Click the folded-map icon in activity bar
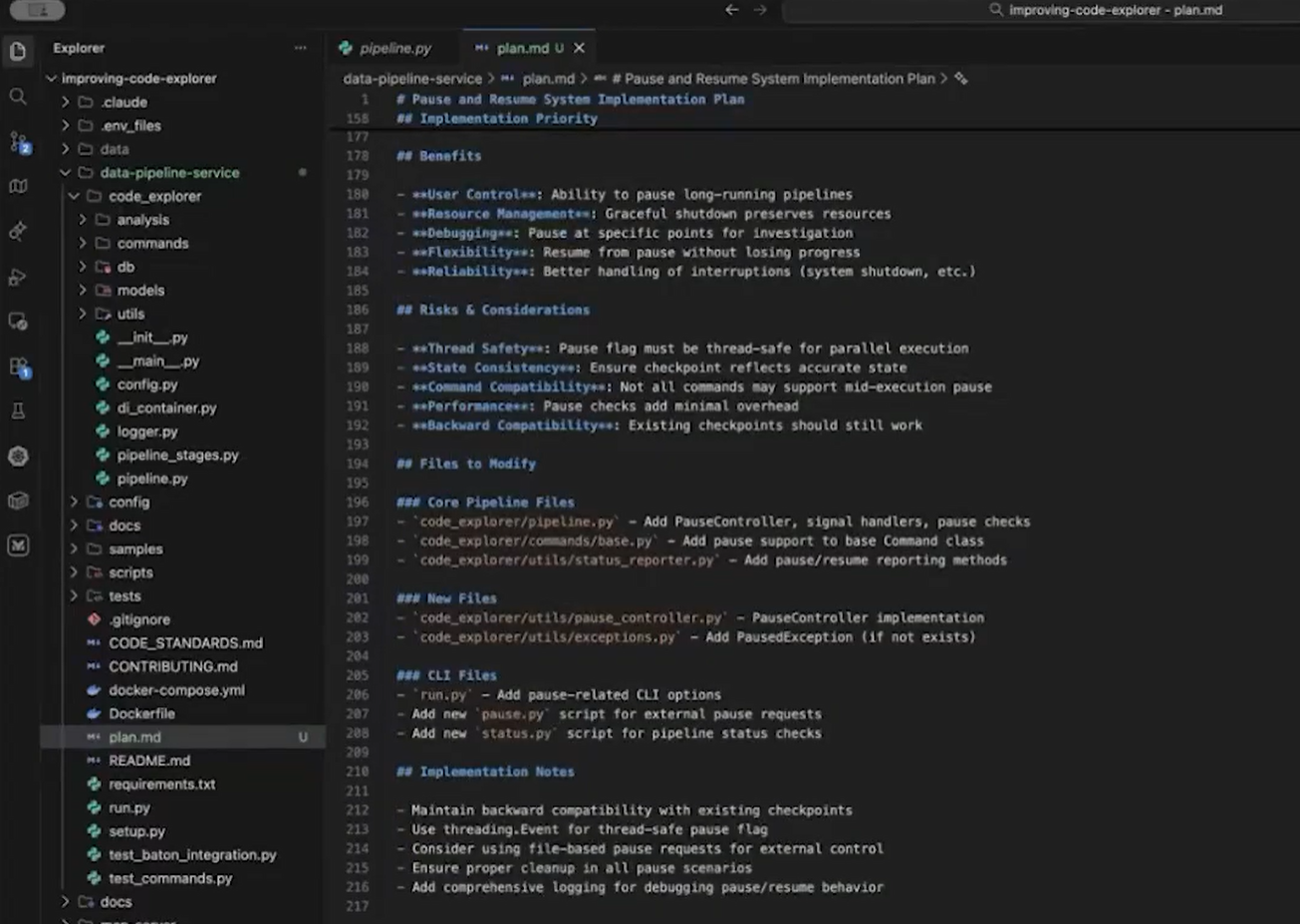Screen dimensions: 1300x924 (18, 186)
